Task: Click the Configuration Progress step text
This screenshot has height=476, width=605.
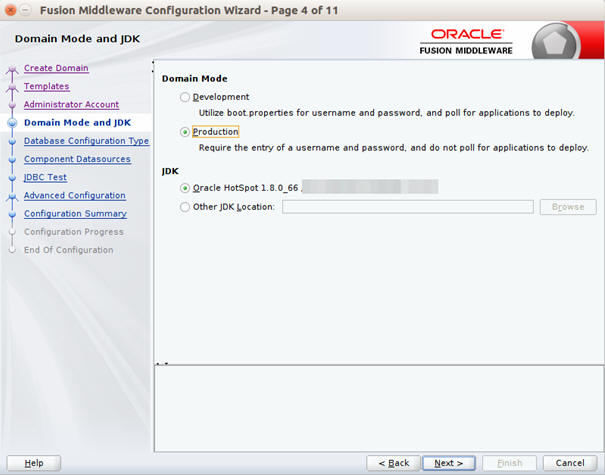Action: (x=74, y=232)
